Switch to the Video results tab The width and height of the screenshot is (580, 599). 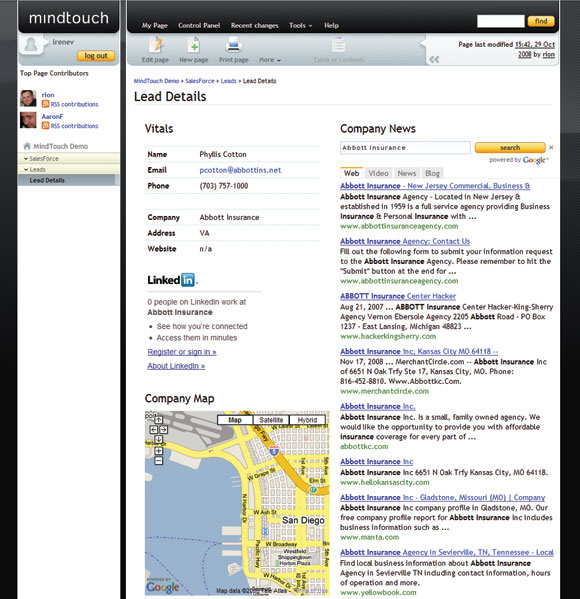coord(378,173)
